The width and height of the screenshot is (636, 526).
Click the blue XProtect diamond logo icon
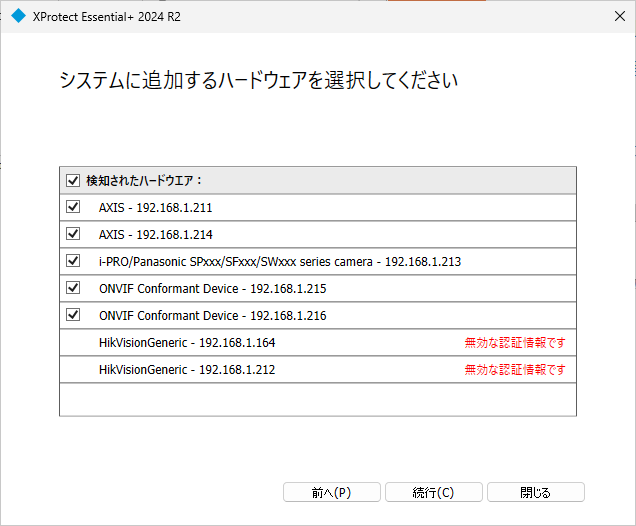(x=18, y=16)
